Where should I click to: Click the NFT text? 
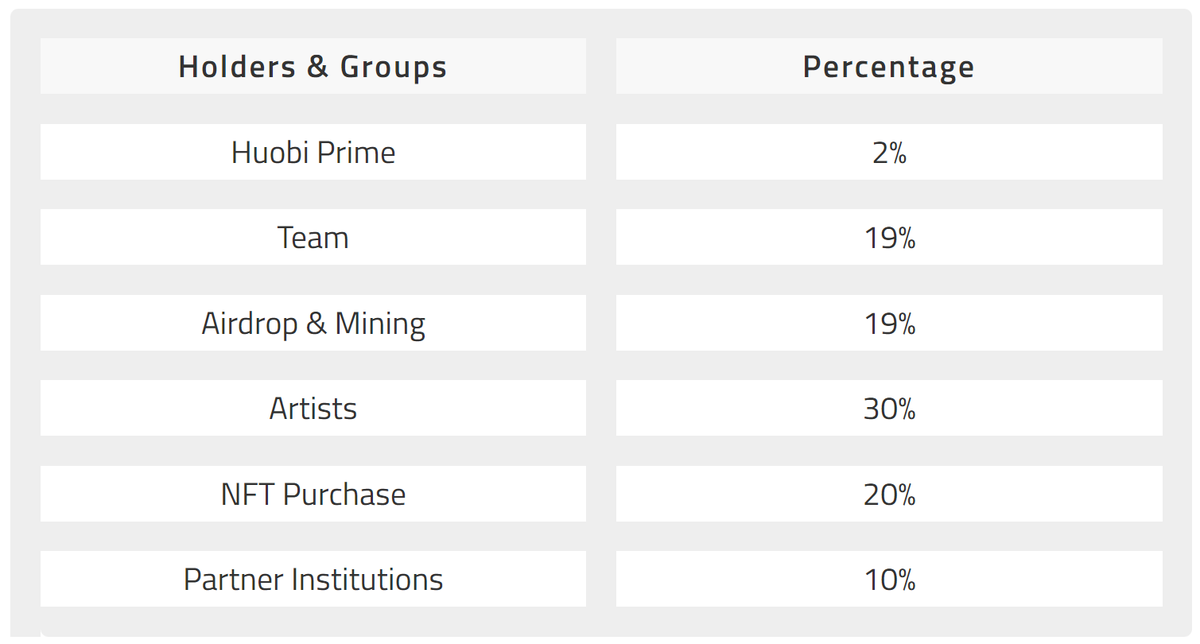point(247,495)
